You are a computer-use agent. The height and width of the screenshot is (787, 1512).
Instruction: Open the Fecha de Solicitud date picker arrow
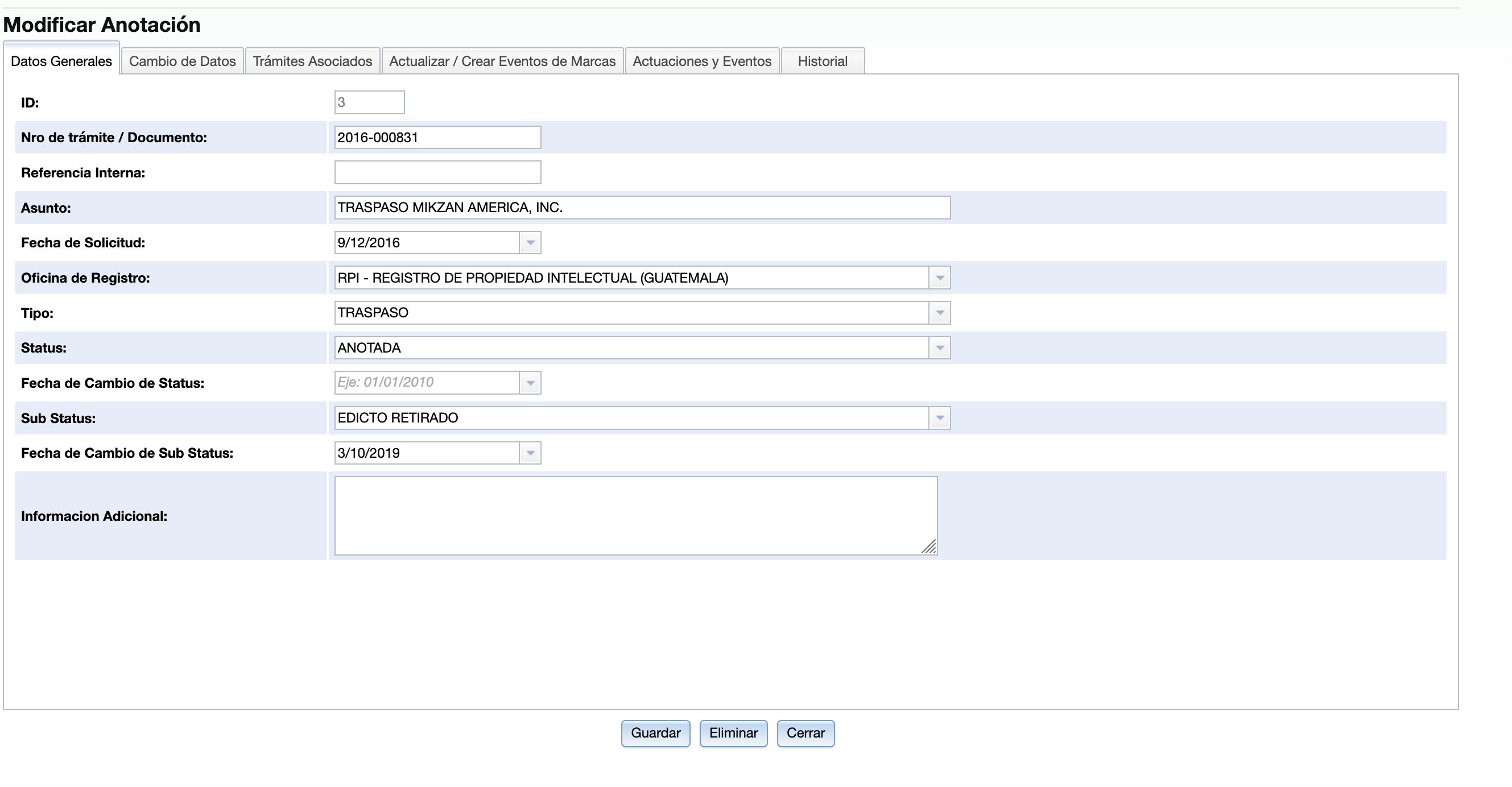coord(530,242)
